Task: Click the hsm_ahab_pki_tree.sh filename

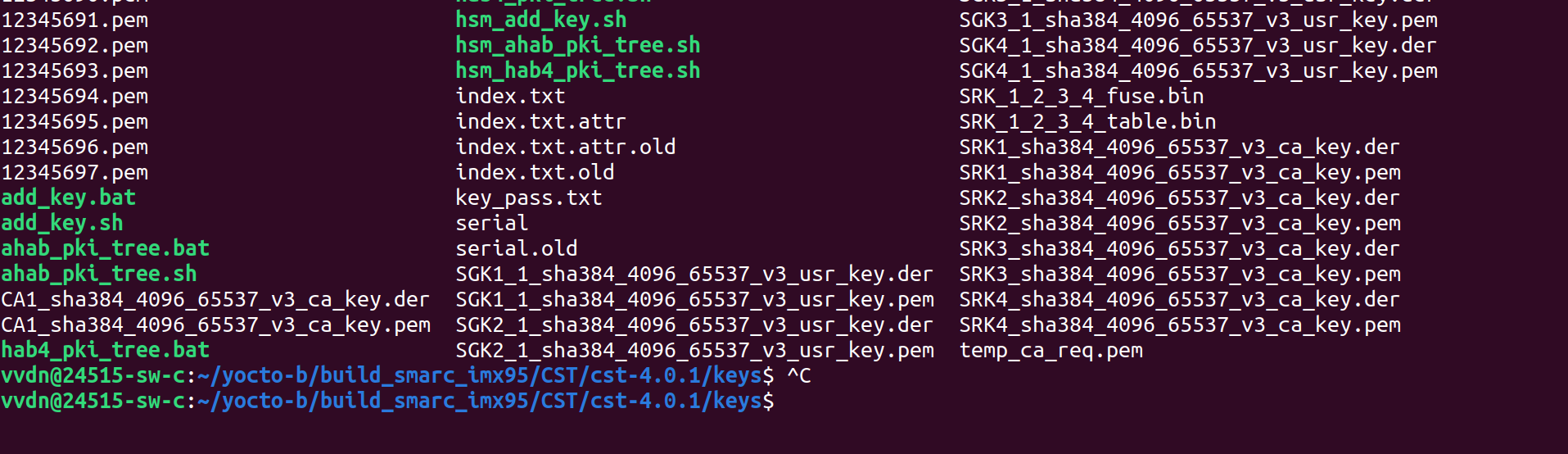Action: pyautogui.click(x=577, y=45)
